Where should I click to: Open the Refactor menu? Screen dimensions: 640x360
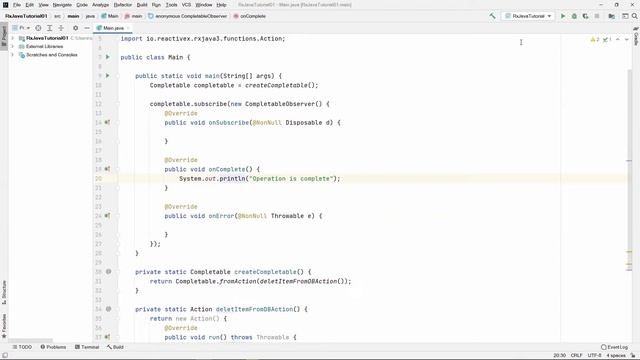tap(122, 5)
